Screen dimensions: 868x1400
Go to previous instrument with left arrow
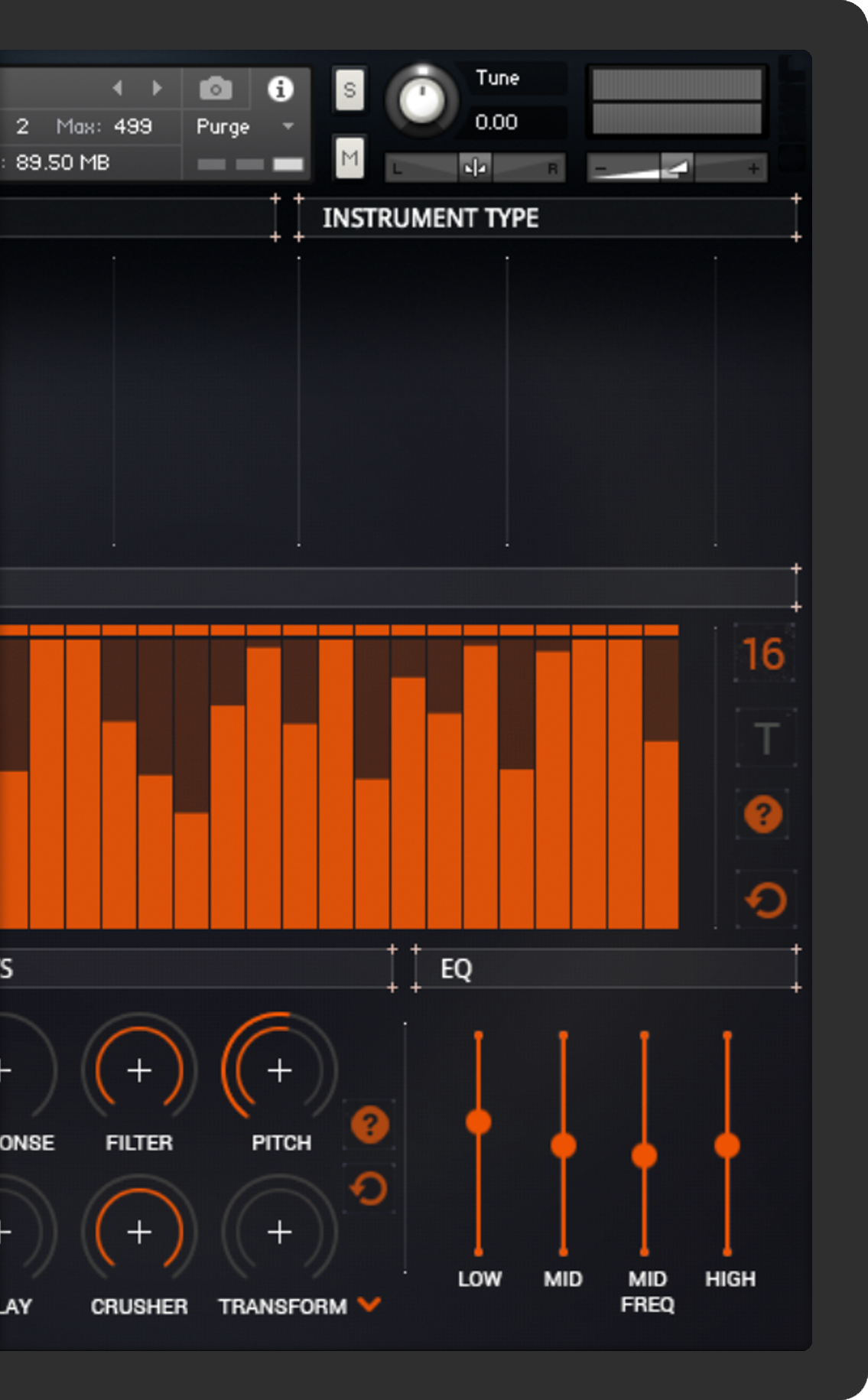118,88
